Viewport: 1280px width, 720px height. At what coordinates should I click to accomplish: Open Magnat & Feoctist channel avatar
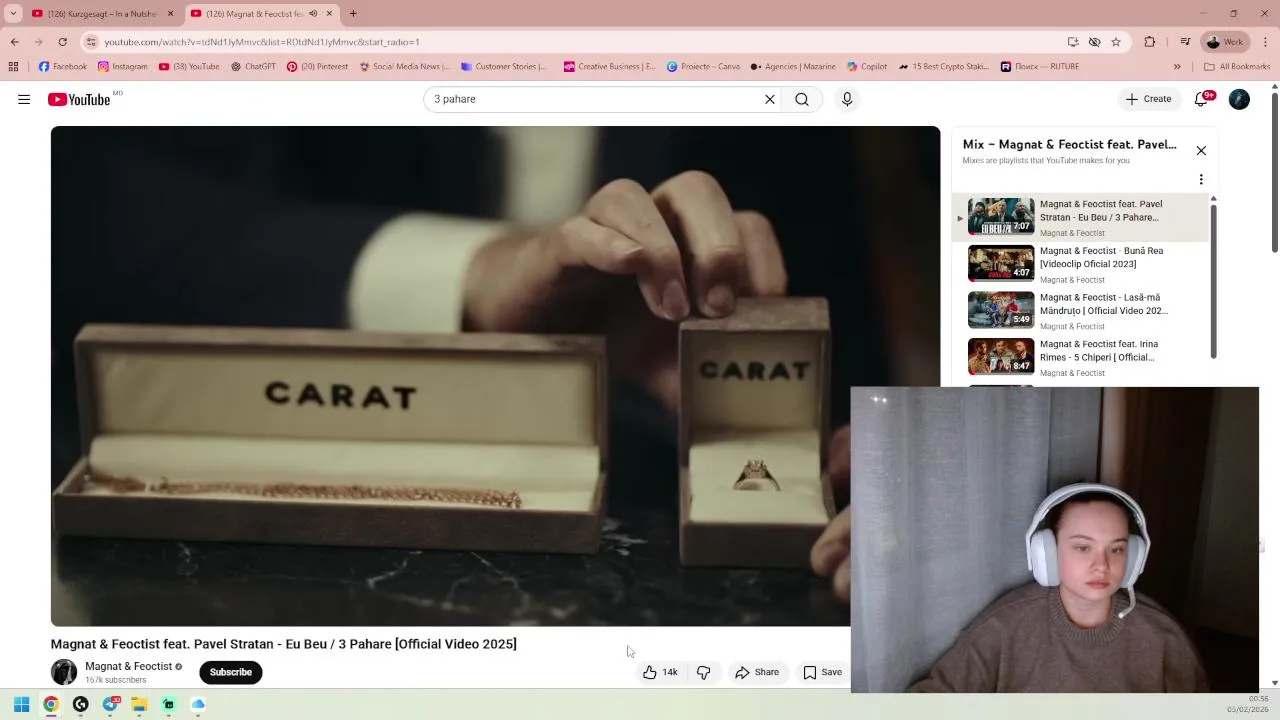(64, 672)
